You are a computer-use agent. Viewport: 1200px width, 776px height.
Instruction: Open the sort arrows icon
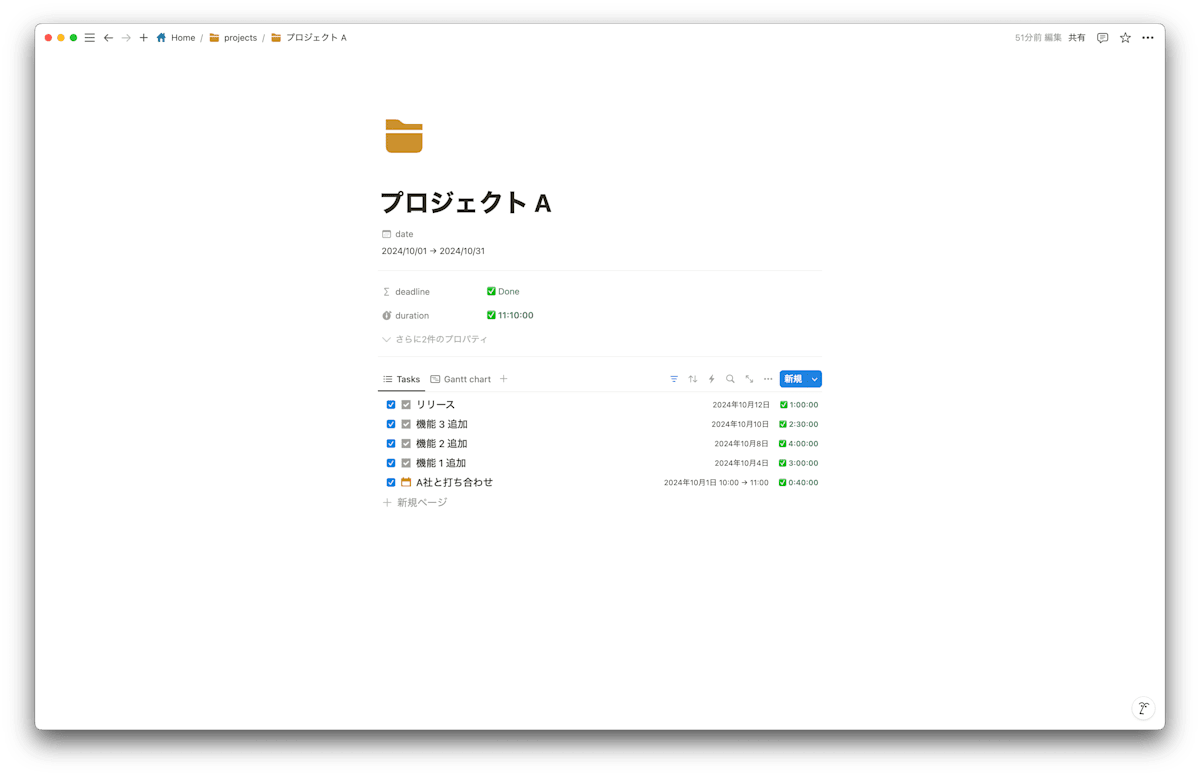click(692, 379)
